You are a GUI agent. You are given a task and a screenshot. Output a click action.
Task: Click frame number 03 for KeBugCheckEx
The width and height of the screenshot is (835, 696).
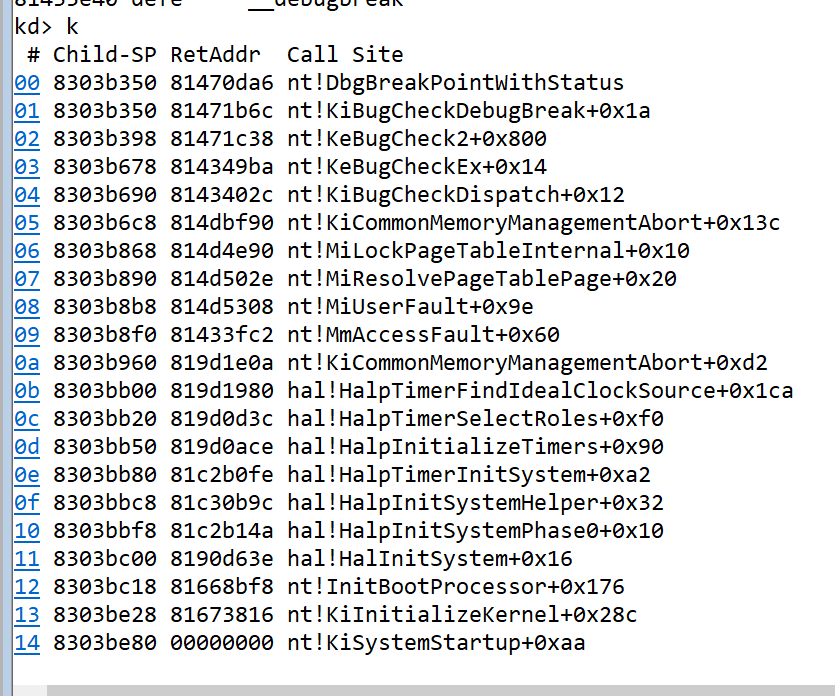(x=27, y=167)
